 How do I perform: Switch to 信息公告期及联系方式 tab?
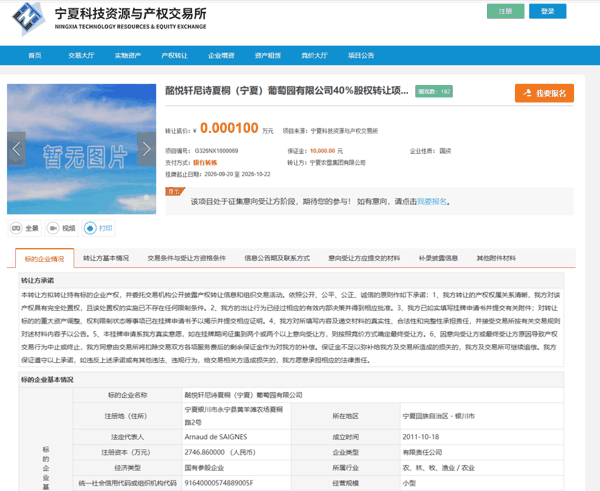coord(277,258)
